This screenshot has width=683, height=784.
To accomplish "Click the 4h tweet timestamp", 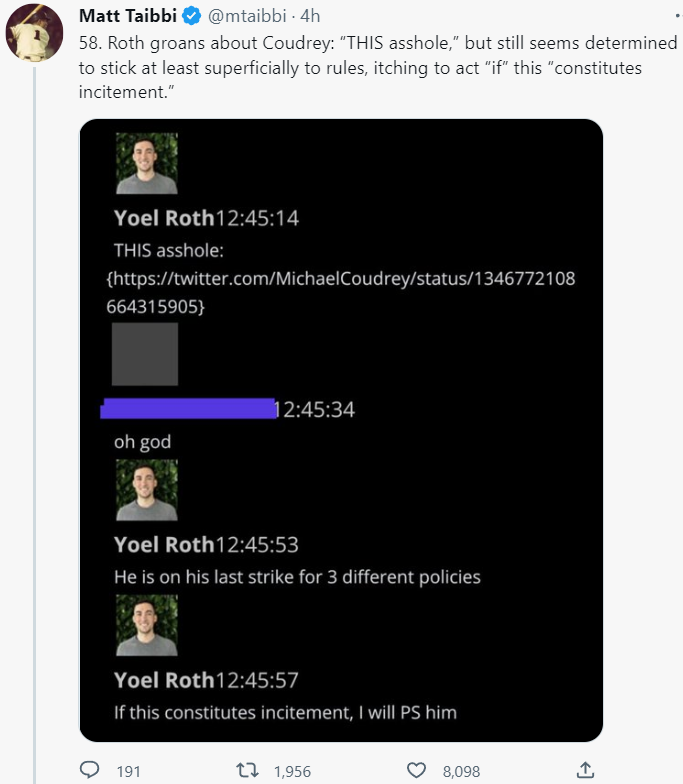I will (x=310, y=17).
